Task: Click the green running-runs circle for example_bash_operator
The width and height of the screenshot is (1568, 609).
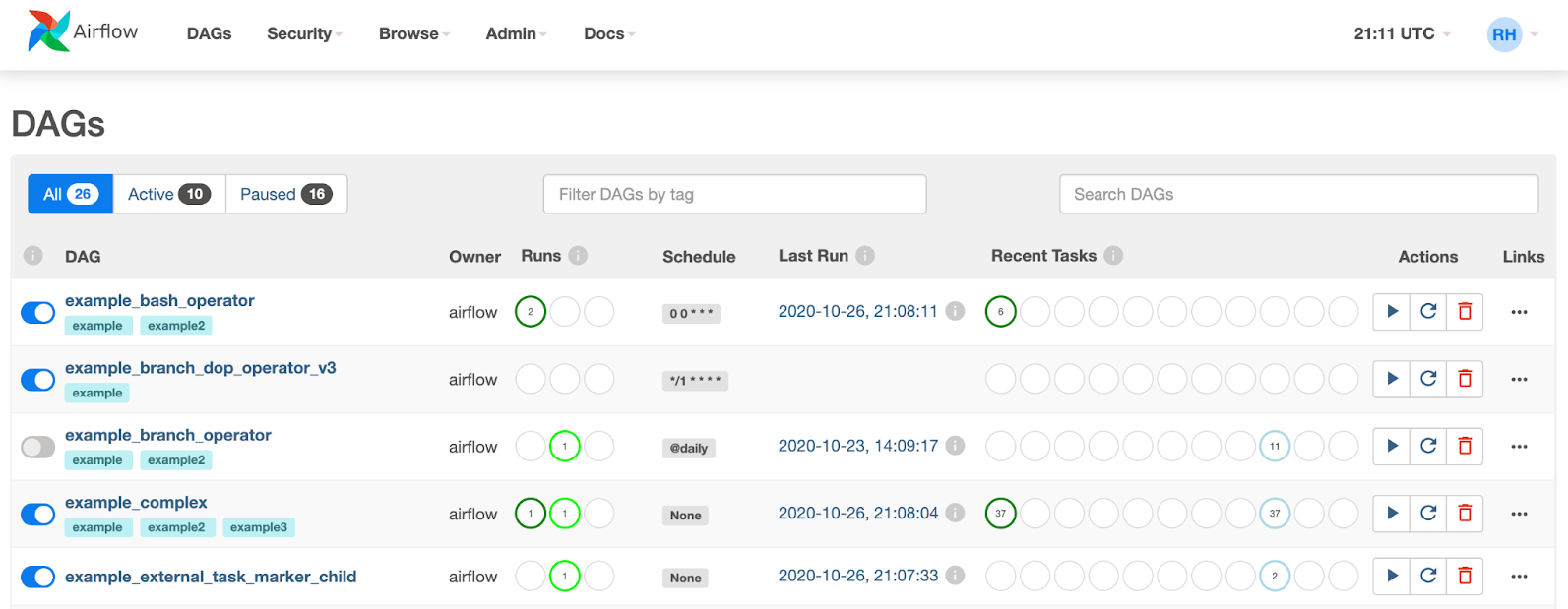Action: click(531, 312)
